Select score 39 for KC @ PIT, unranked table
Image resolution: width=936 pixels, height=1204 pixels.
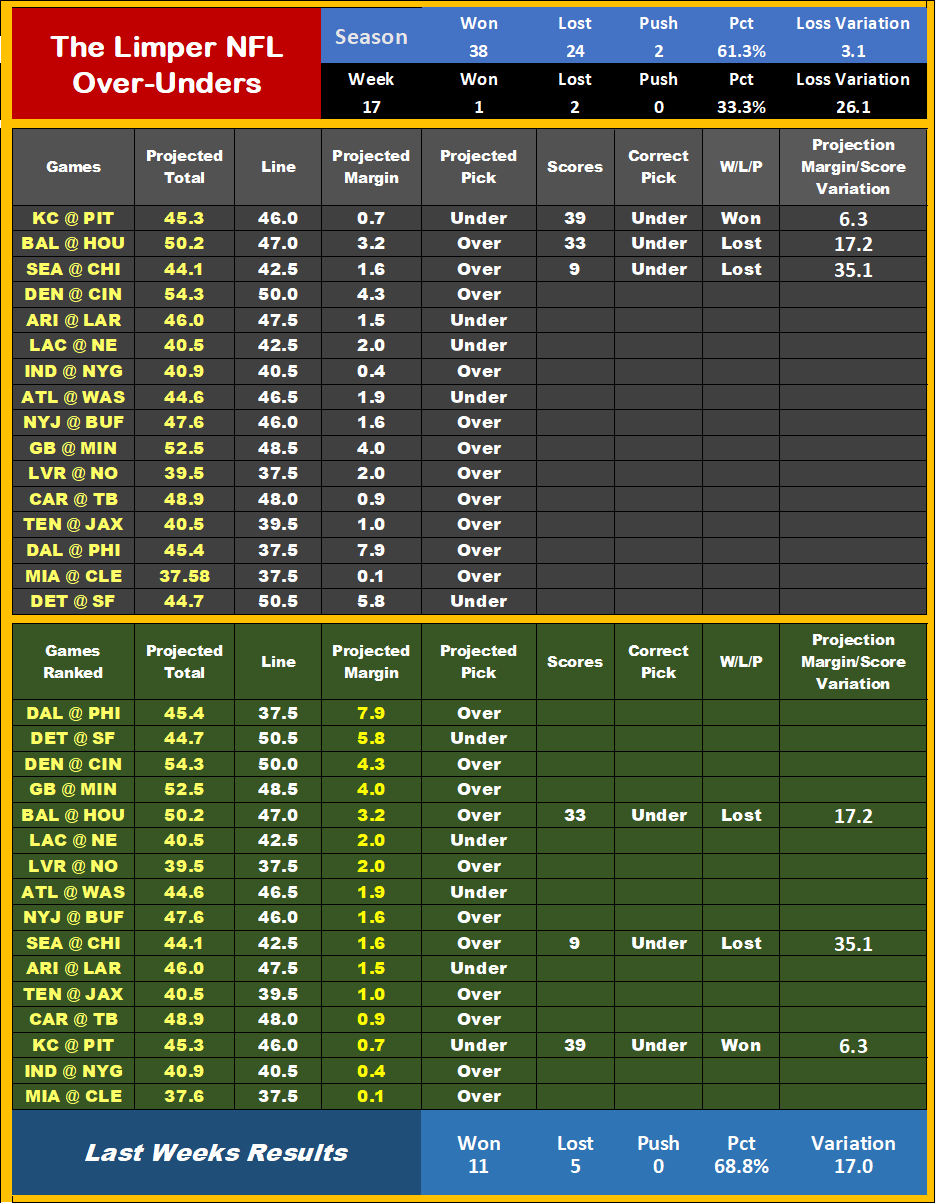point(575,218)
